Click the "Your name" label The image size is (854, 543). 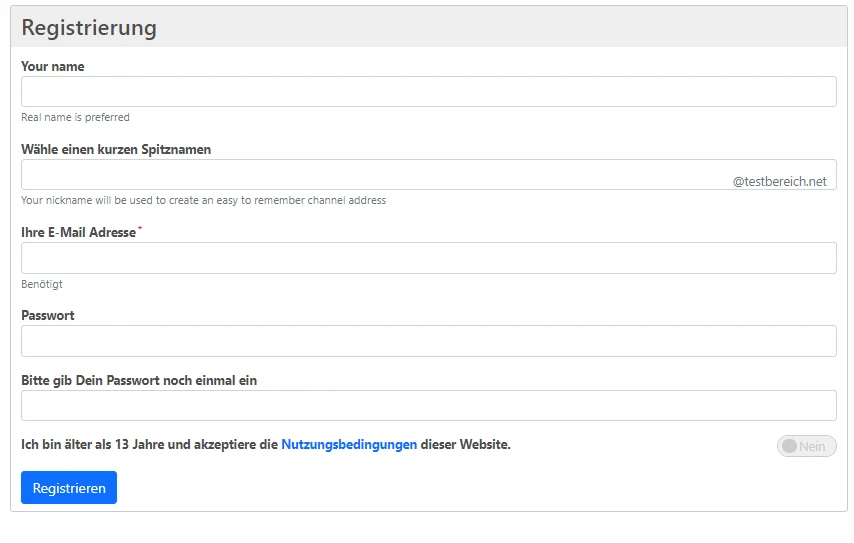coord(53,67)
